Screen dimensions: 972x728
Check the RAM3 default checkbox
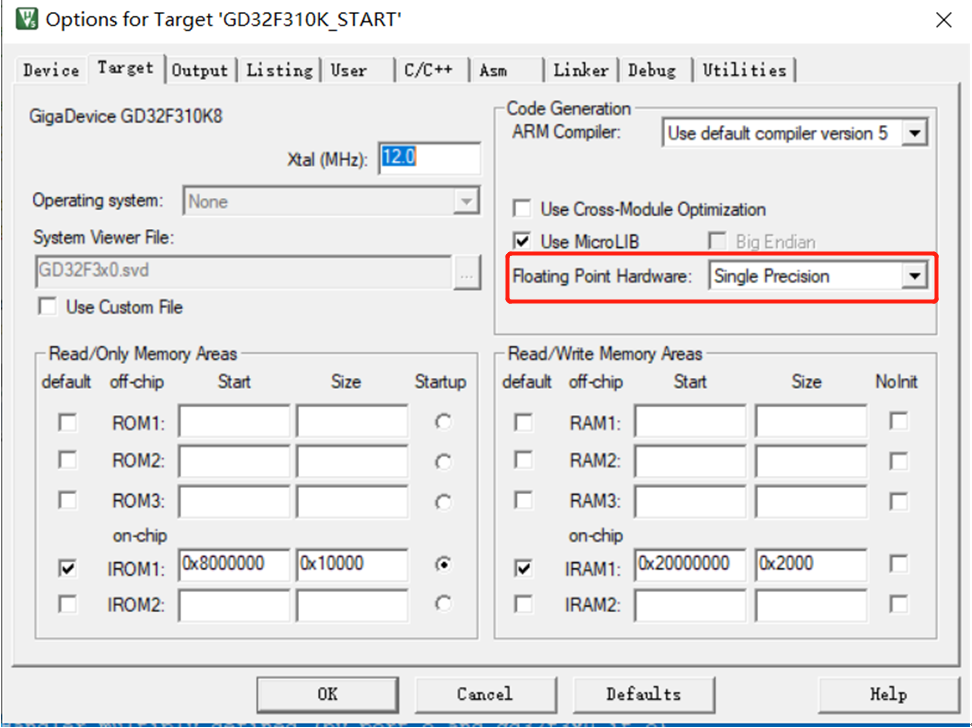pyautogui.click(x=524, y=500)
